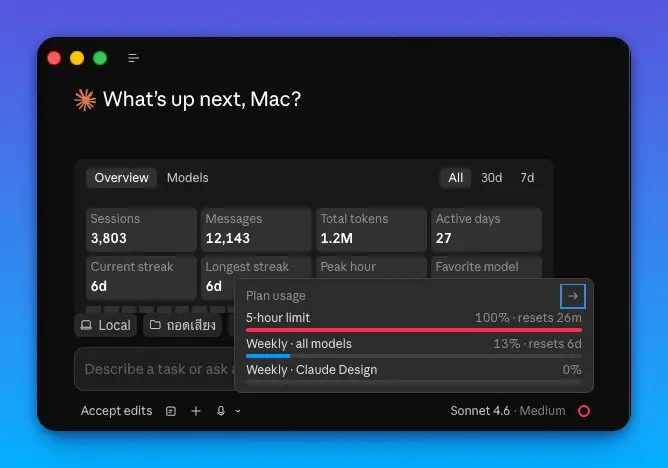668x468 pixels.
Task: Select the All time range
Action: coord(455,178)
